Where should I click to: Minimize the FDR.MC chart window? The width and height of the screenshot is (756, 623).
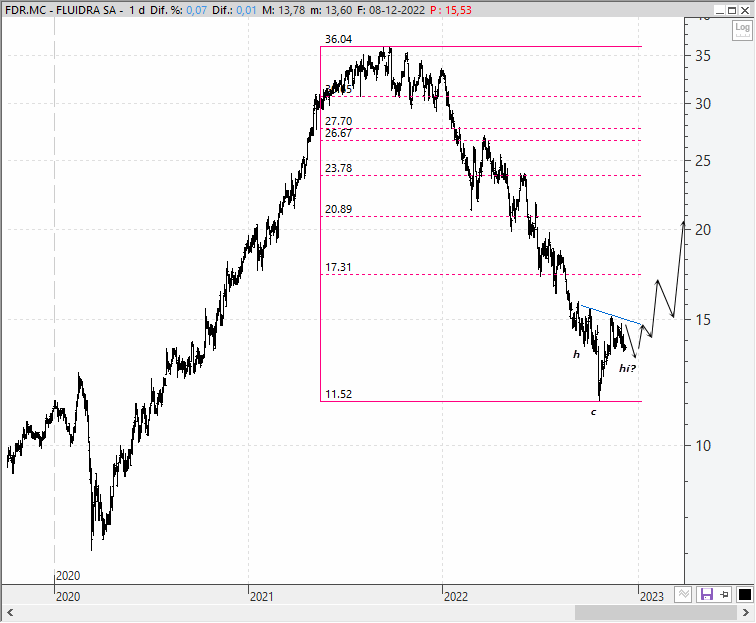pyautogui.click(x=720, y=10)
